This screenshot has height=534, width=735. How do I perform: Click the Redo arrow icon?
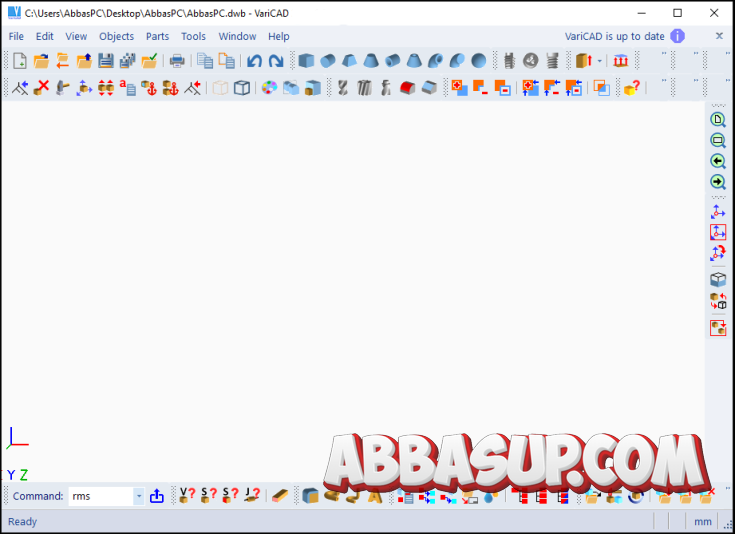pyautogui.click(x=276, y=60)
